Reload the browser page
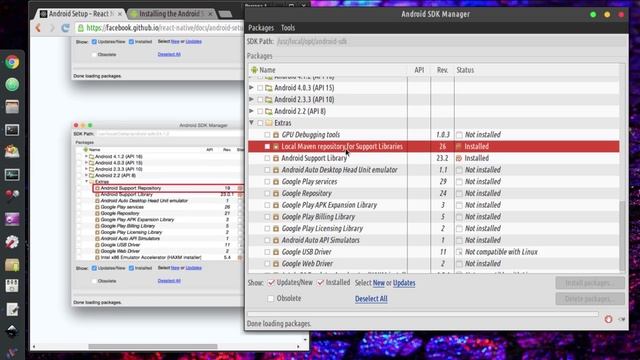 pyautogui.click(x=65, y=28)
